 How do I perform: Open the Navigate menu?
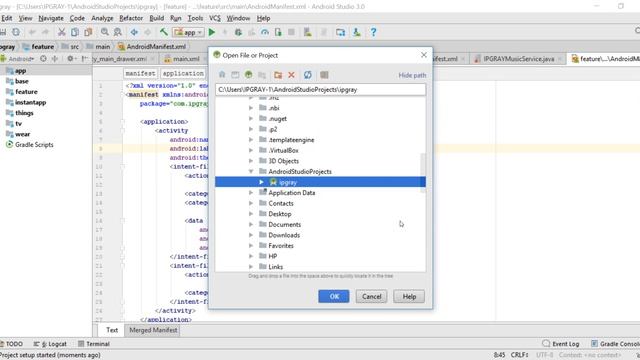51,18
